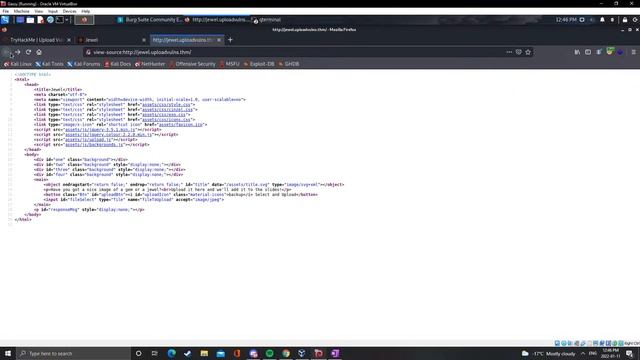Expand the Kali panel terminal dropdown arrow
The width and height of the screenshot is (640, 360).
point(67,20)
